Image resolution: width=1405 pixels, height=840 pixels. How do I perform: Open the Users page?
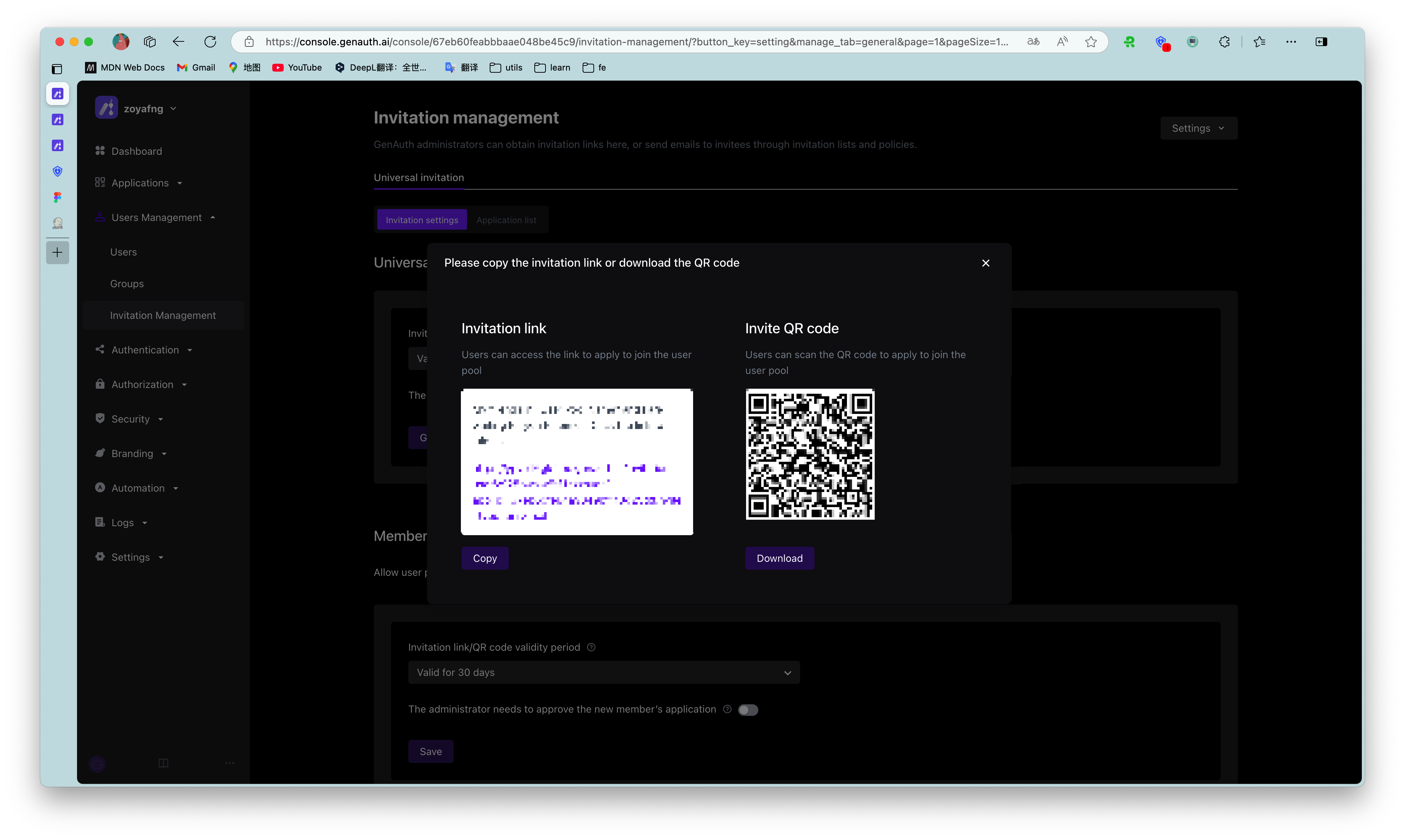pyautogui.click(x=124, y=252)
